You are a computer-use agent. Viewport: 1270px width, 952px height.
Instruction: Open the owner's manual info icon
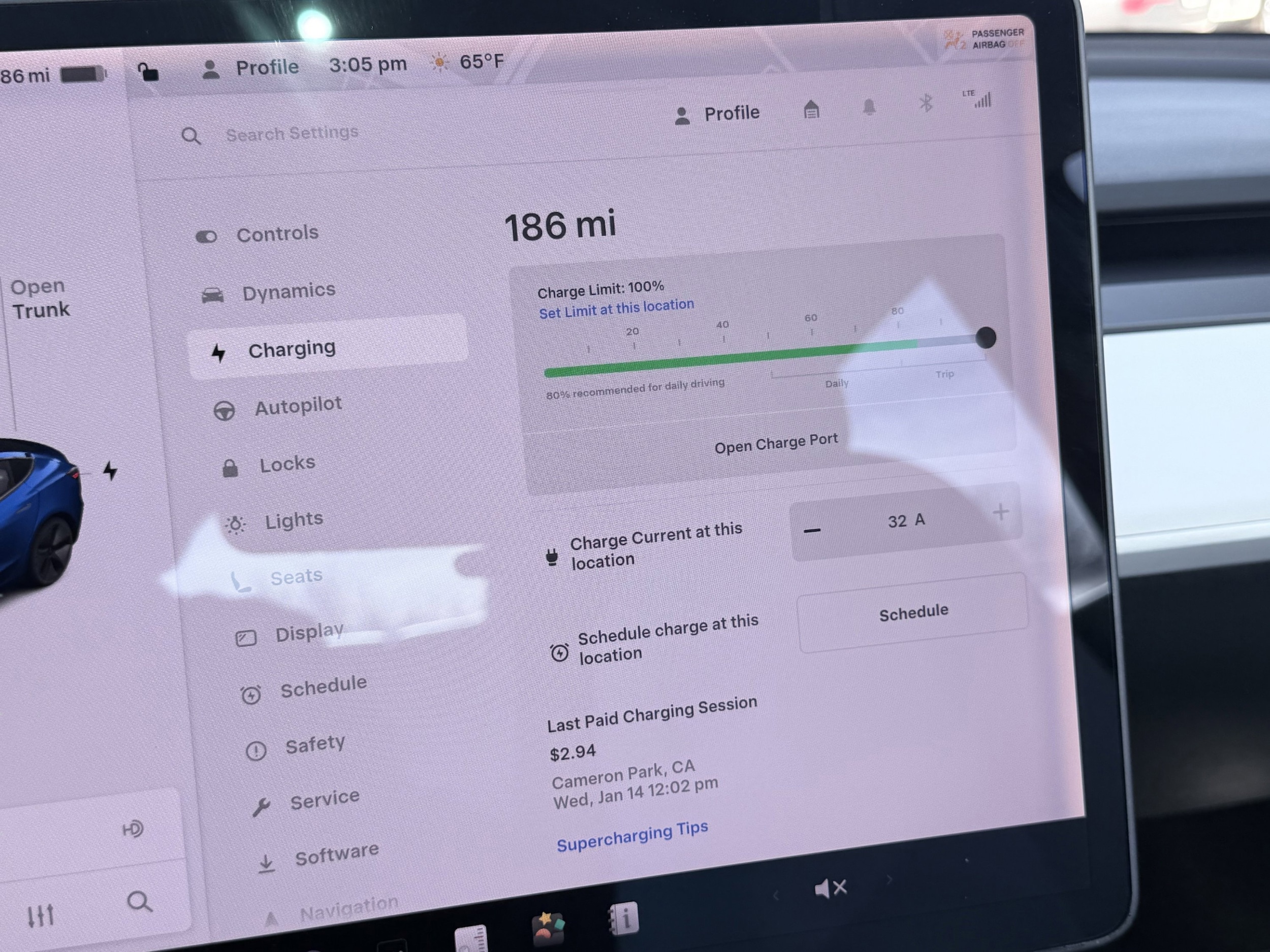623,918
